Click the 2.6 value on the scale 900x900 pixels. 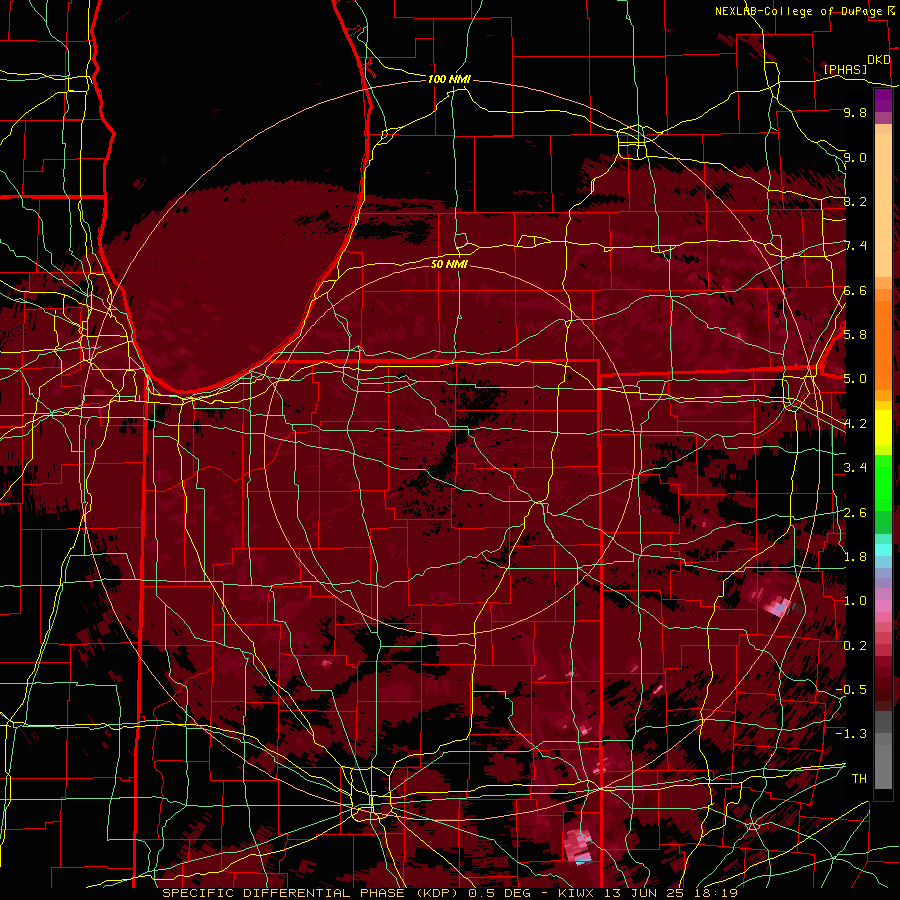(x=855, y=512)
